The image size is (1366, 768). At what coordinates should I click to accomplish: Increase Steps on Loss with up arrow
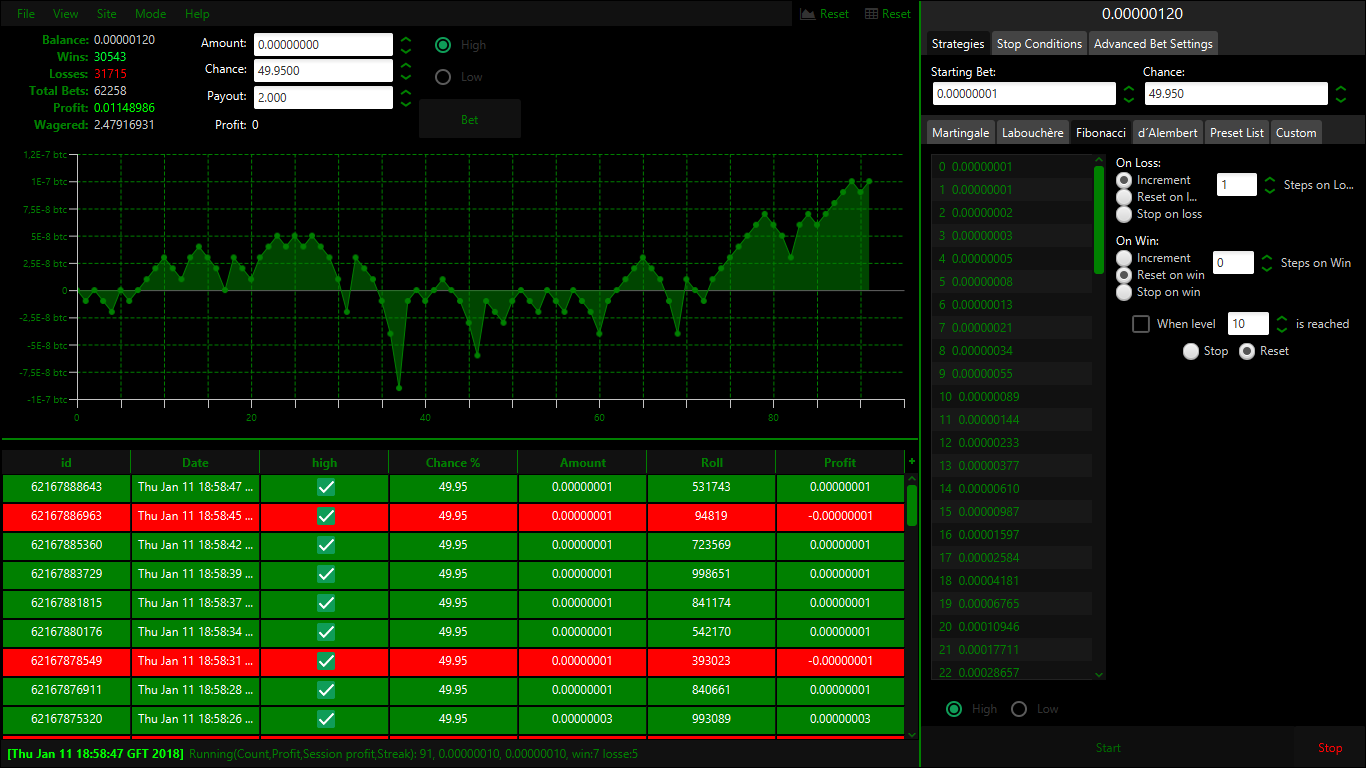click(1270, 180)
